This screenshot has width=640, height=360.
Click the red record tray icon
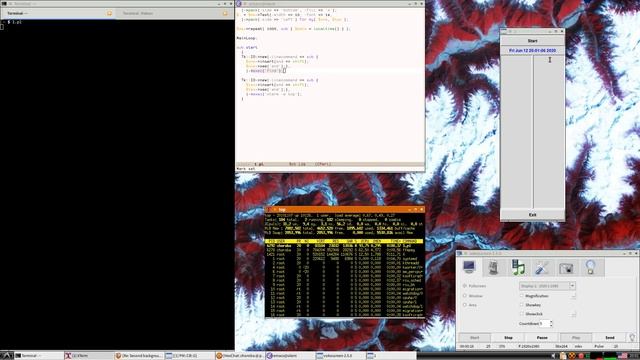[581, 356]
